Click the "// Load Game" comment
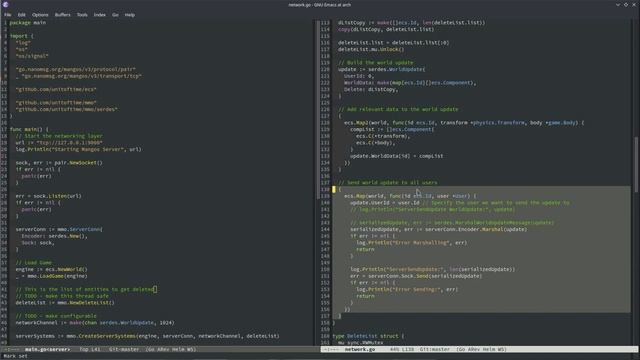 click(33, 263)
